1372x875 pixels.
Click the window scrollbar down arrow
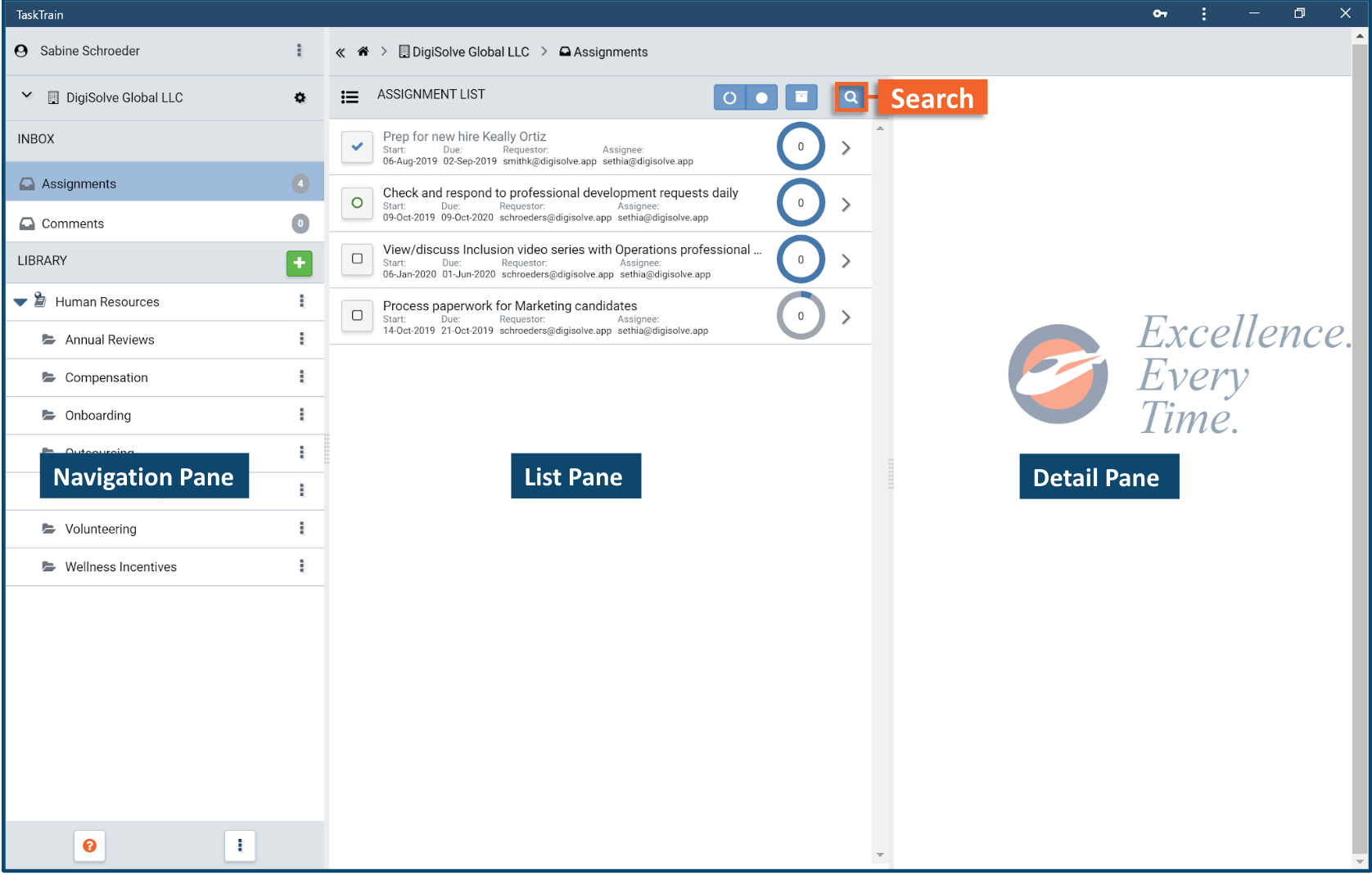1361,862
